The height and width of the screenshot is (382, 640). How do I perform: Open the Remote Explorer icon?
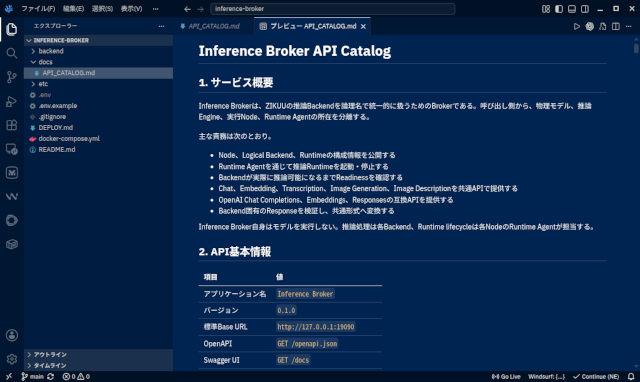pyautogui.click(x=11, y=149)
